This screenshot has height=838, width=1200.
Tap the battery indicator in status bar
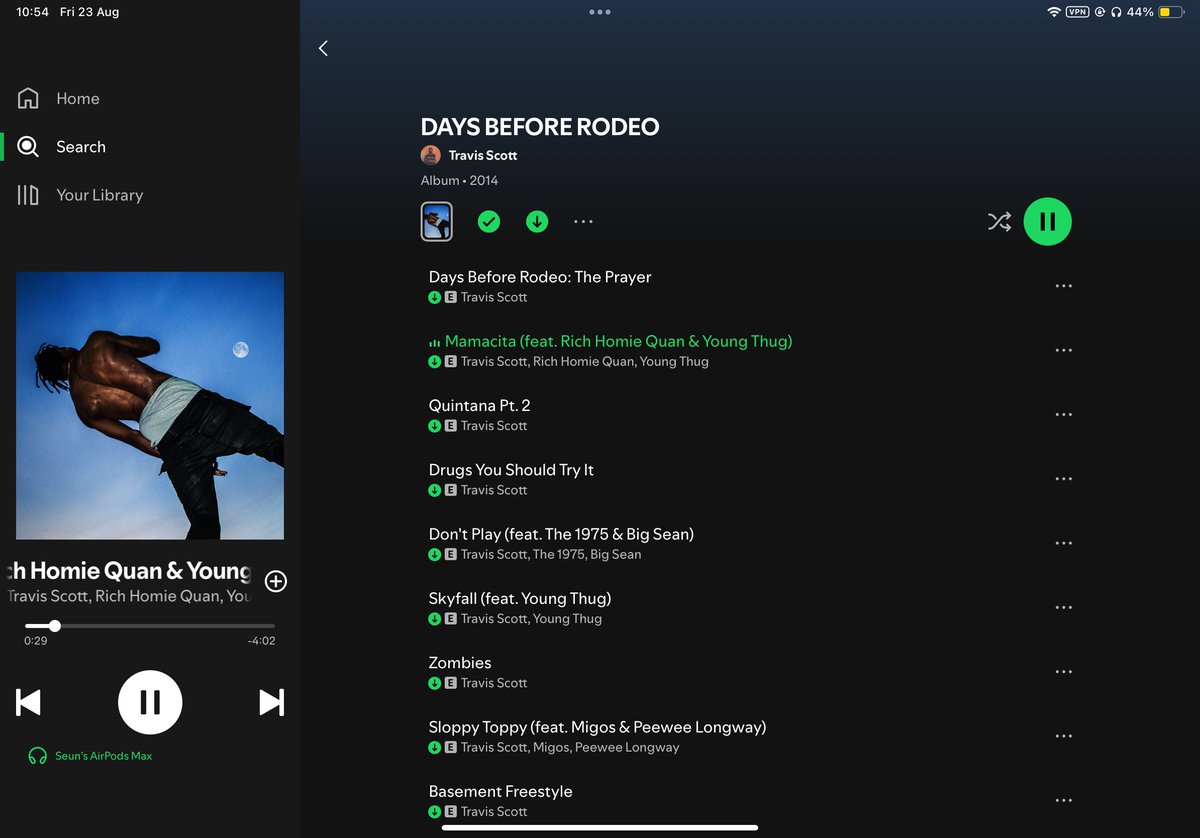[1171, 12]
